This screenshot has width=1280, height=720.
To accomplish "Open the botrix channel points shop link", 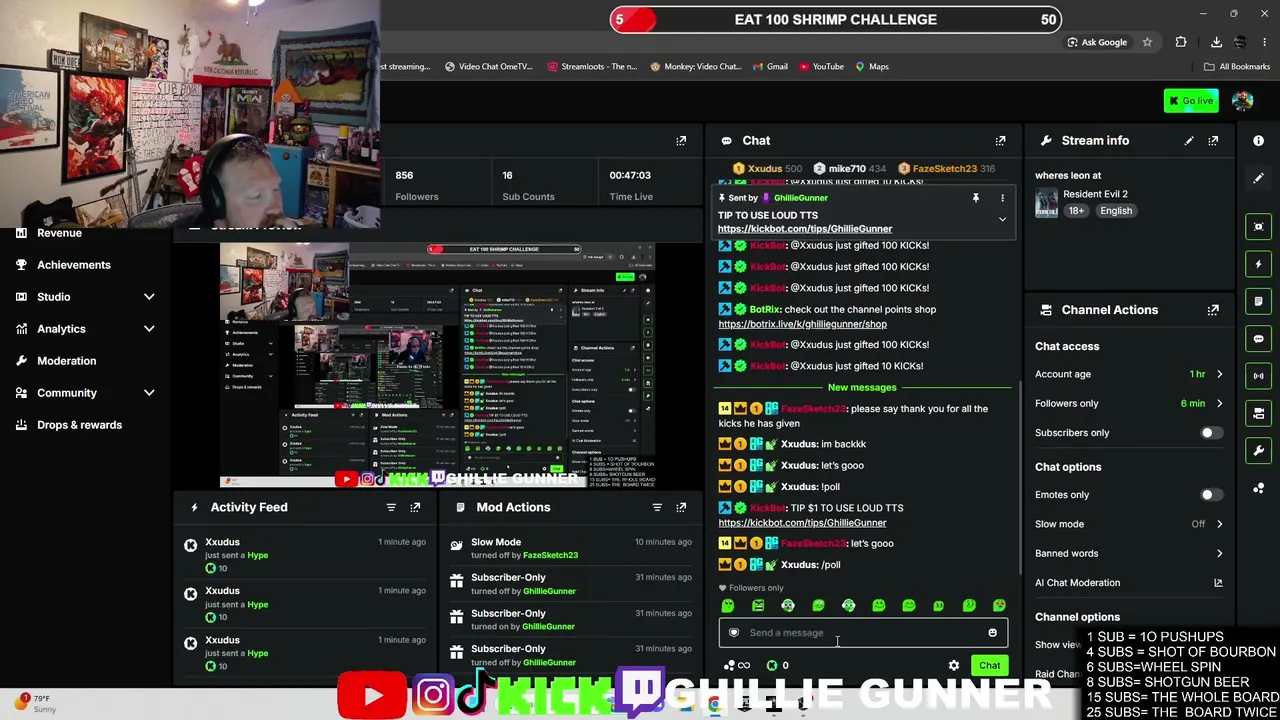I will (x=802, y=324).
